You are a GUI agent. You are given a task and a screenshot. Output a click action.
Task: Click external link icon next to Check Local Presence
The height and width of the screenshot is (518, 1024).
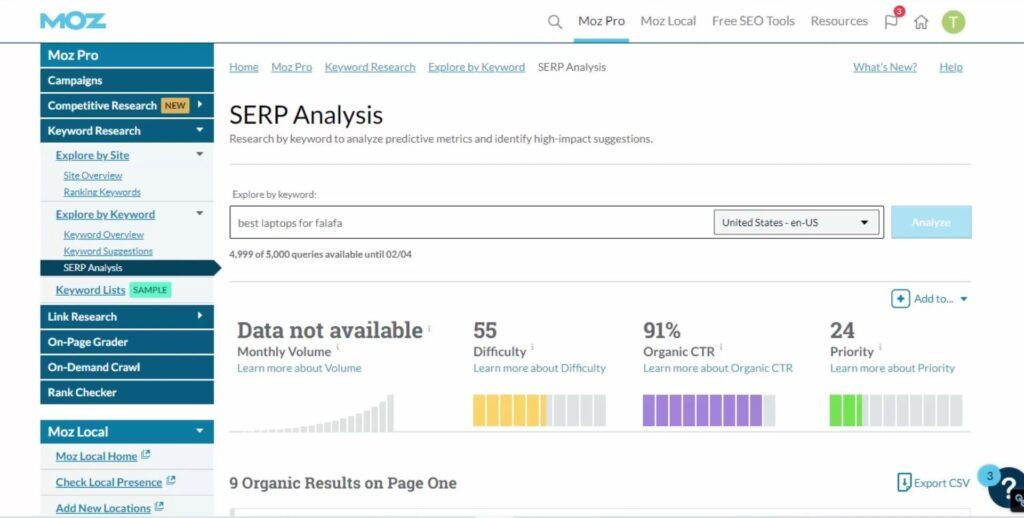(170, 481)
